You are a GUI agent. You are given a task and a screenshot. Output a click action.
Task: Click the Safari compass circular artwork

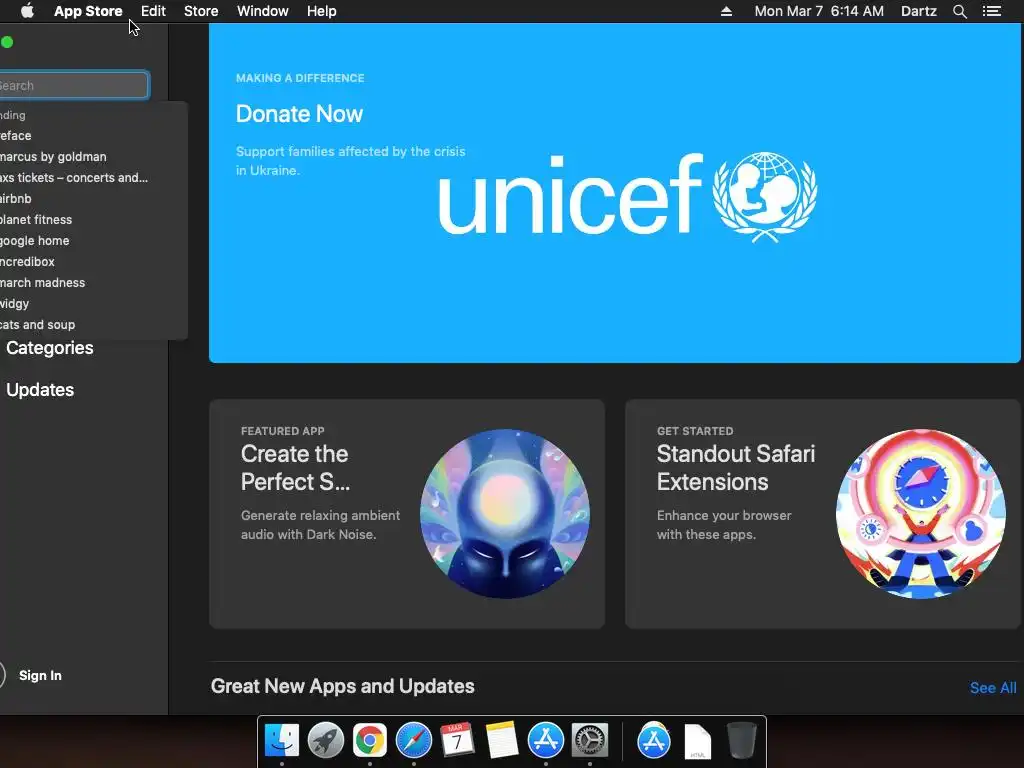[x=921, y=514]
